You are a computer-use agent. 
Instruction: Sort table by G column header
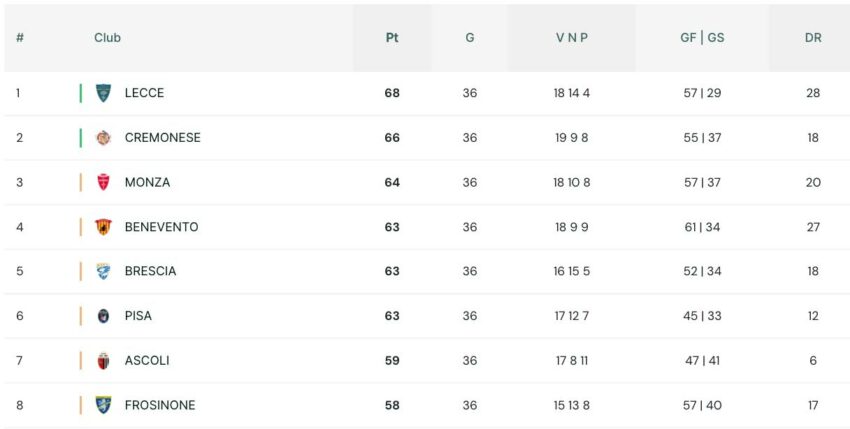(x=469, y=37)
